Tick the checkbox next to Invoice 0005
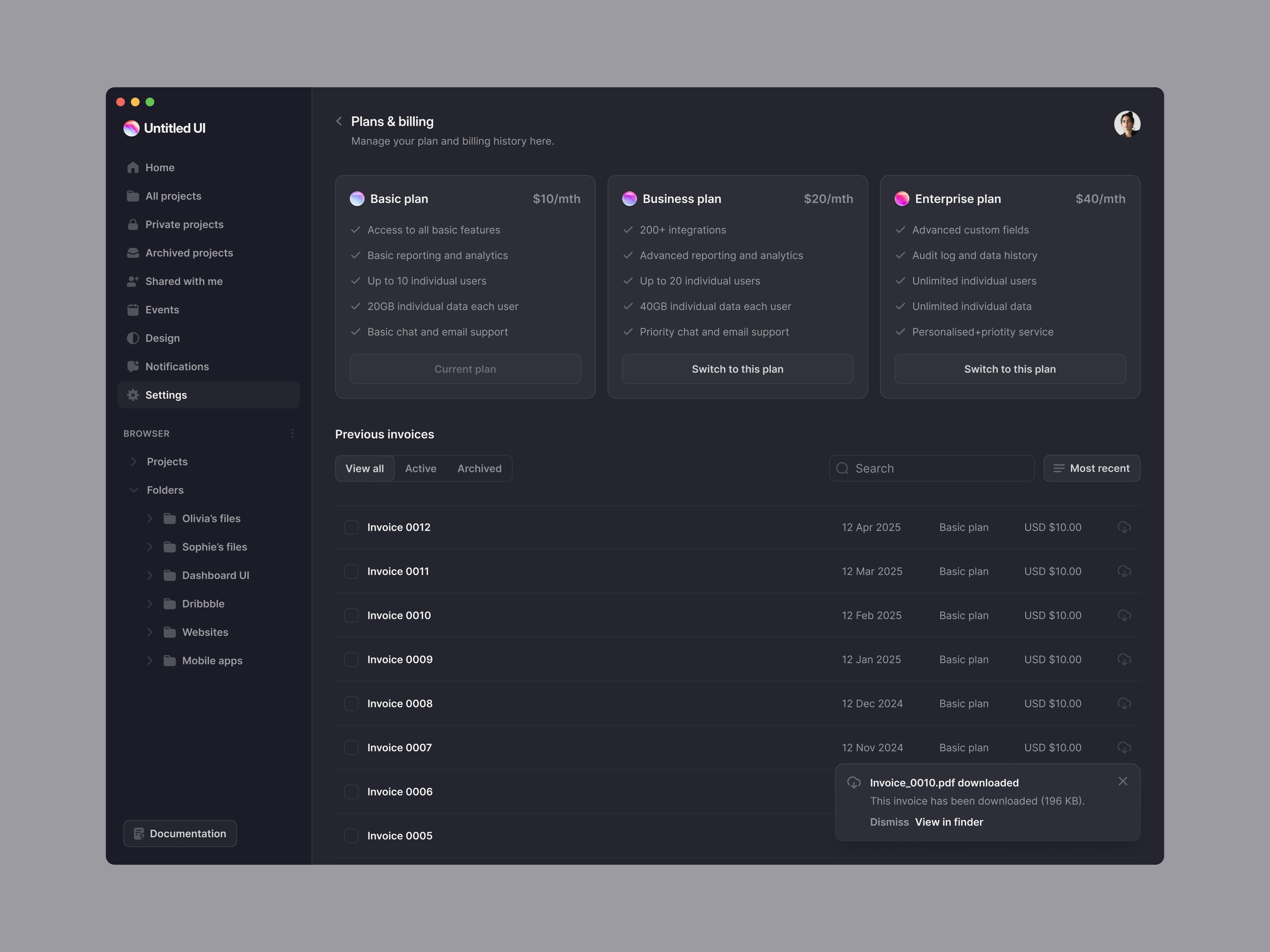1270x952 pixels. click(351, 836)
